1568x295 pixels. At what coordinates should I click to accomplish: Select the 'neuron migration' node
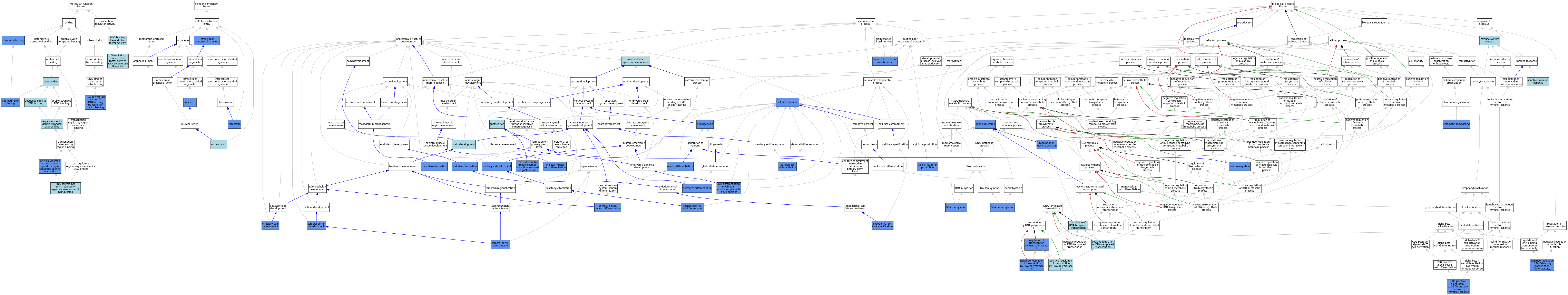coord(1239,166)
